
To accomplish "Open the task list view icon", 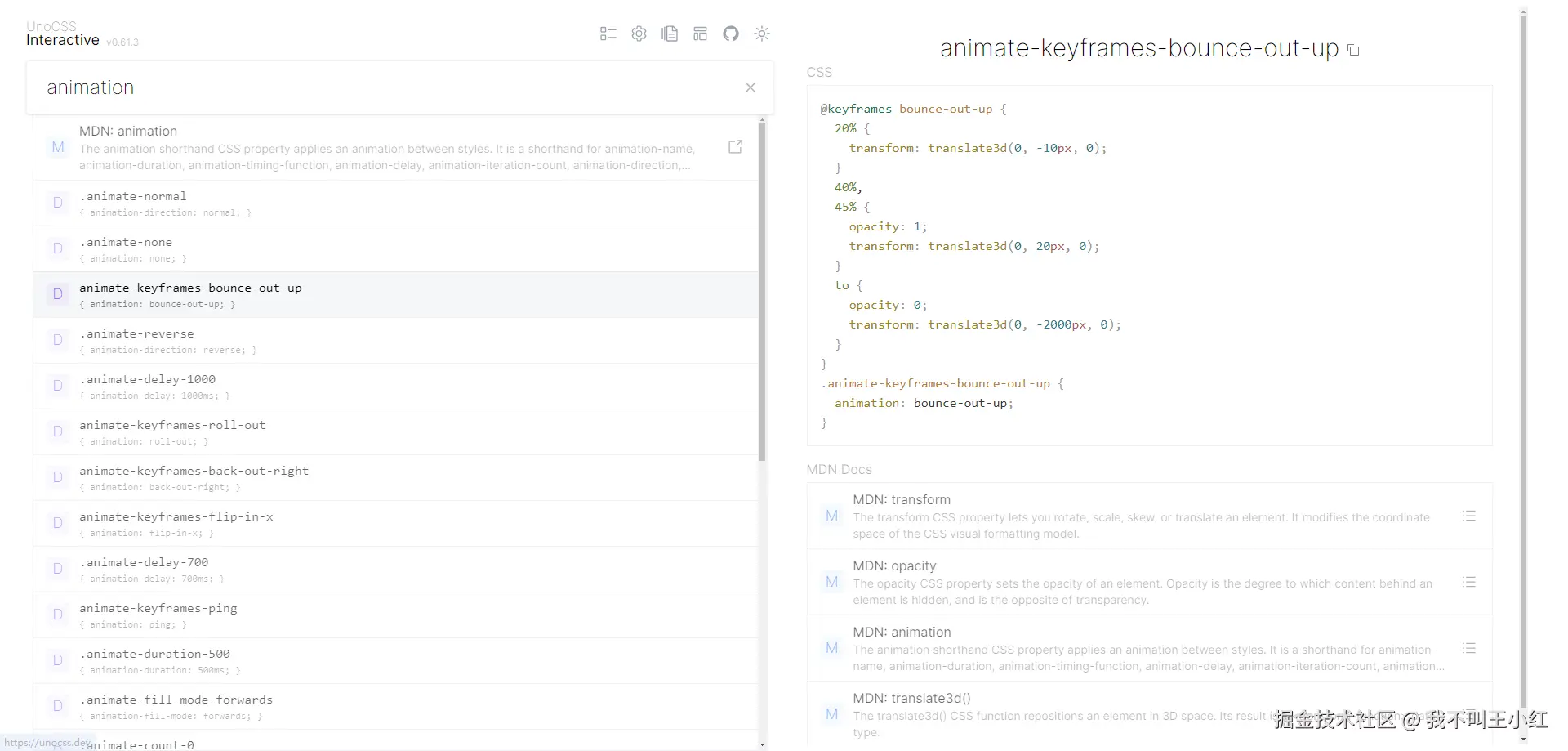I will [x=608, y=34].
